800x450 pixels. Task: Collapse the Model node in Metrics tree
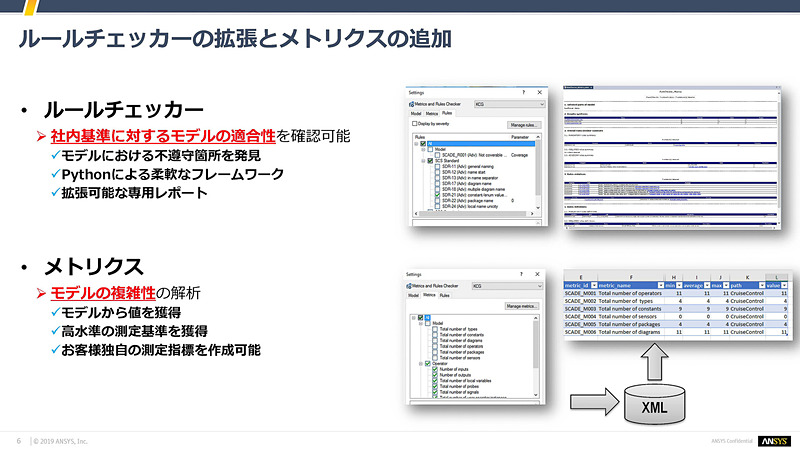(x=420, y=323)
